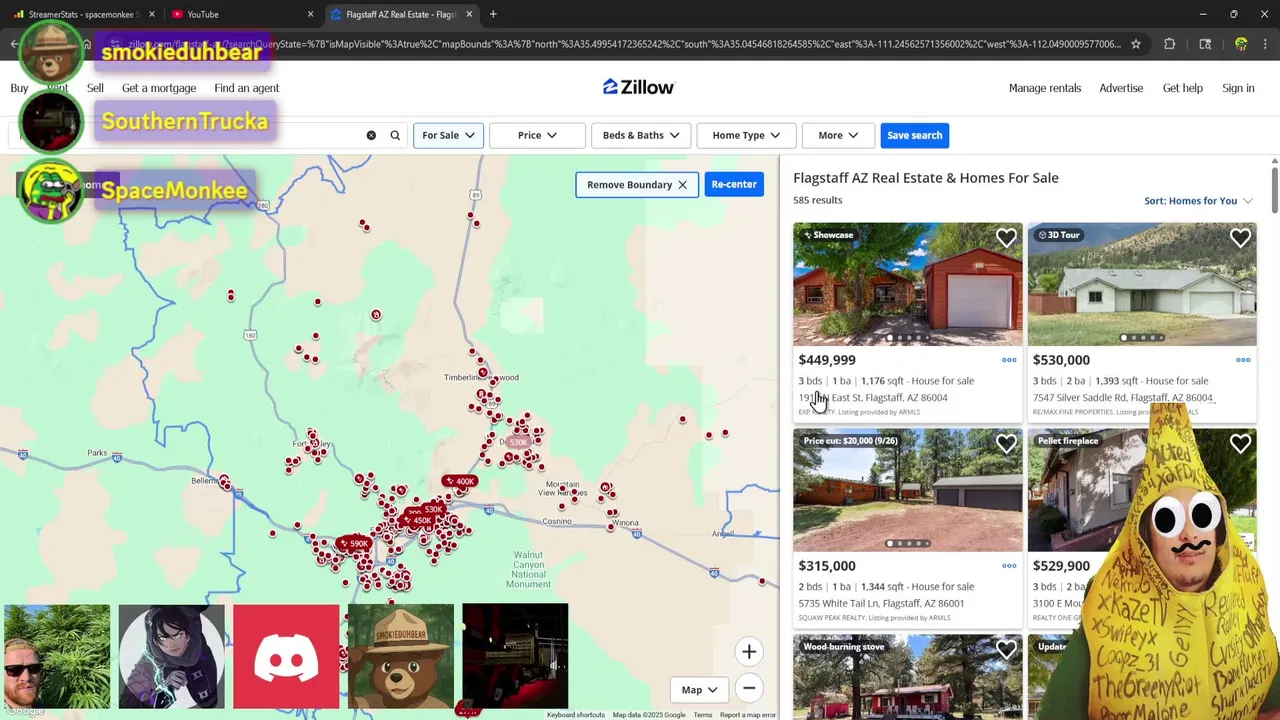Image resolution: width=1280 pixels, height=720 pixels.
Task: Open the Wood-burning stove listing photo
Action: tap(908, 677)
